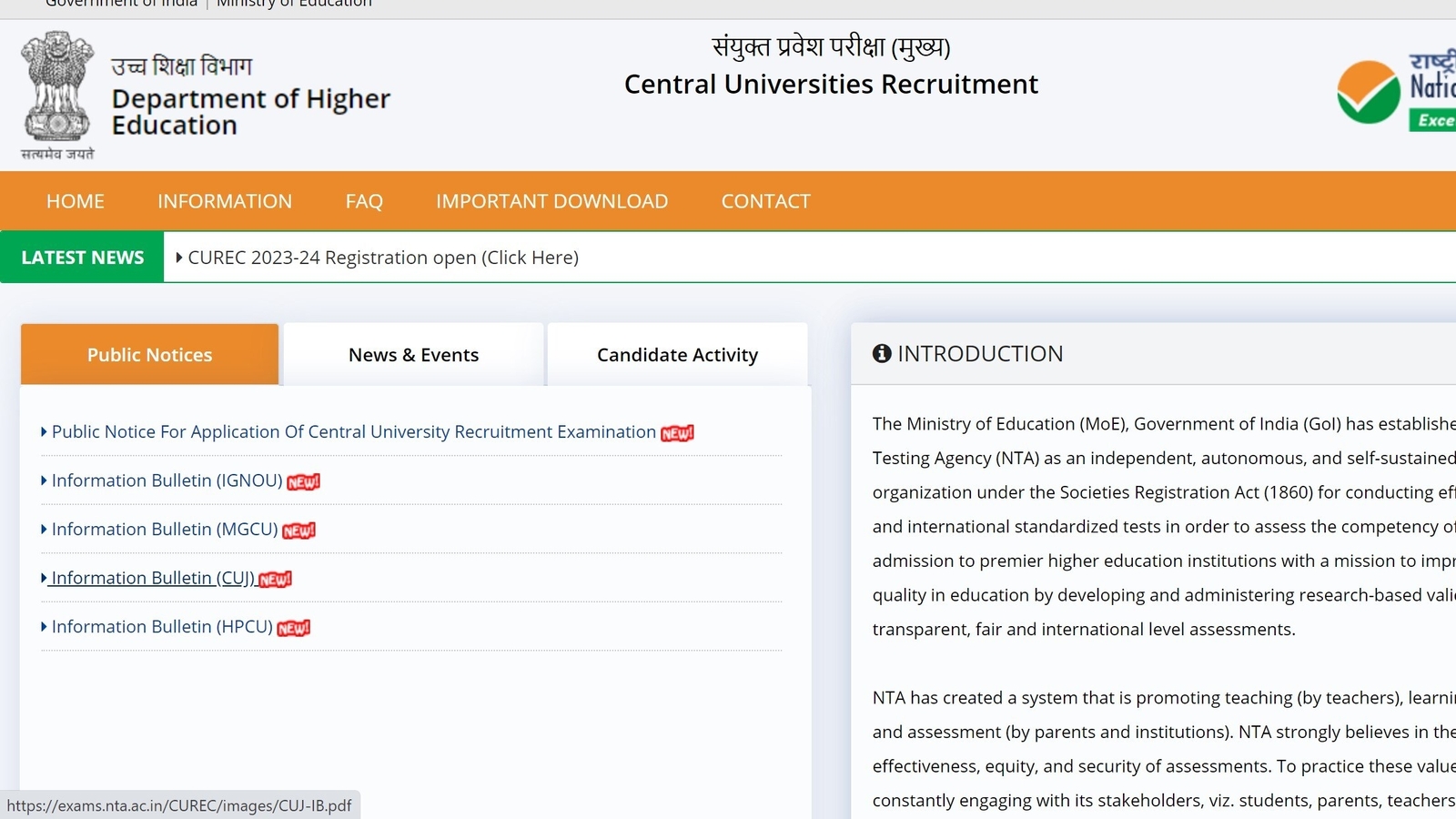
Task: Open Public Notice for Central University Recruitment Examination
Action: point(354,431)
